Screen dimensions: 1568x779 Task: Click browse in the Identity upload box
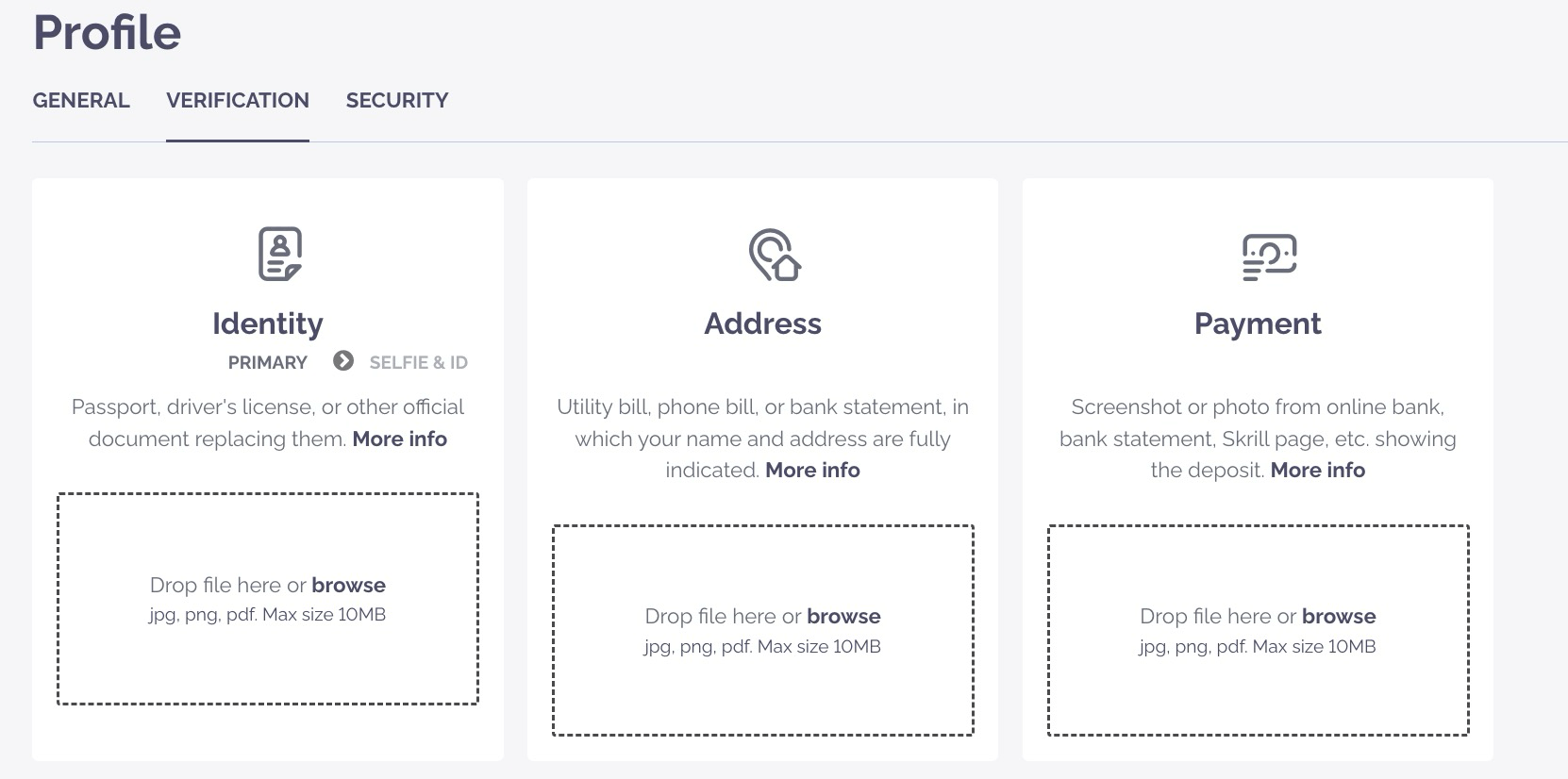pyautogui.click(x=348, y=585)
